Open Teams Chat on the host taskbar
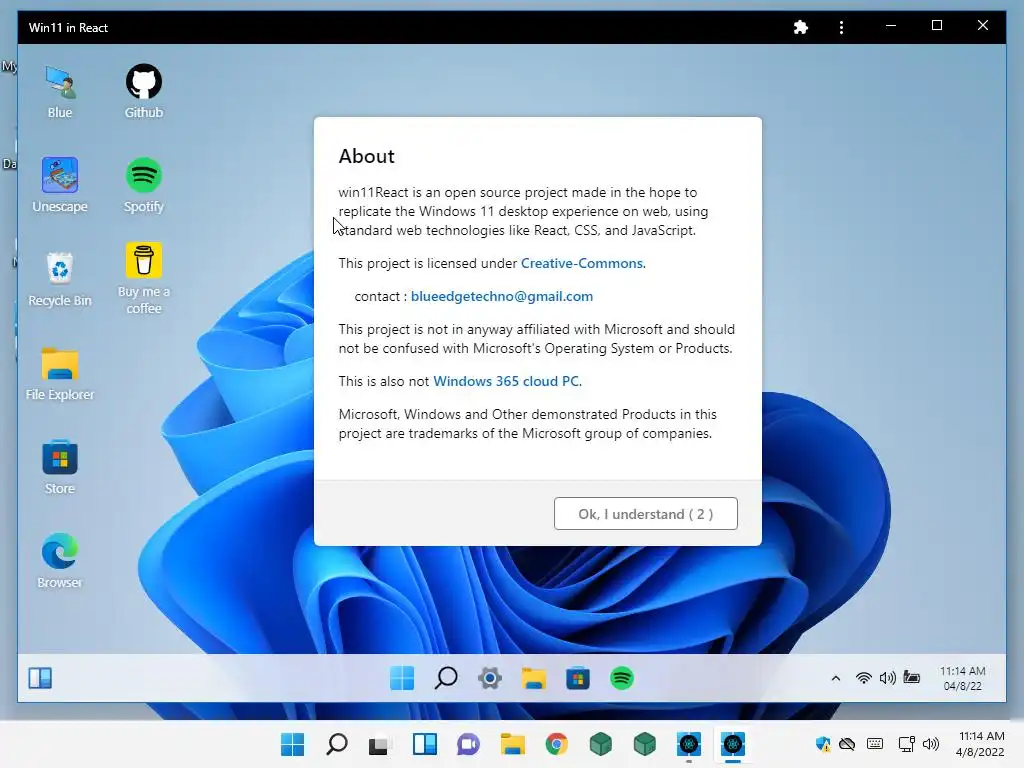 468,744
